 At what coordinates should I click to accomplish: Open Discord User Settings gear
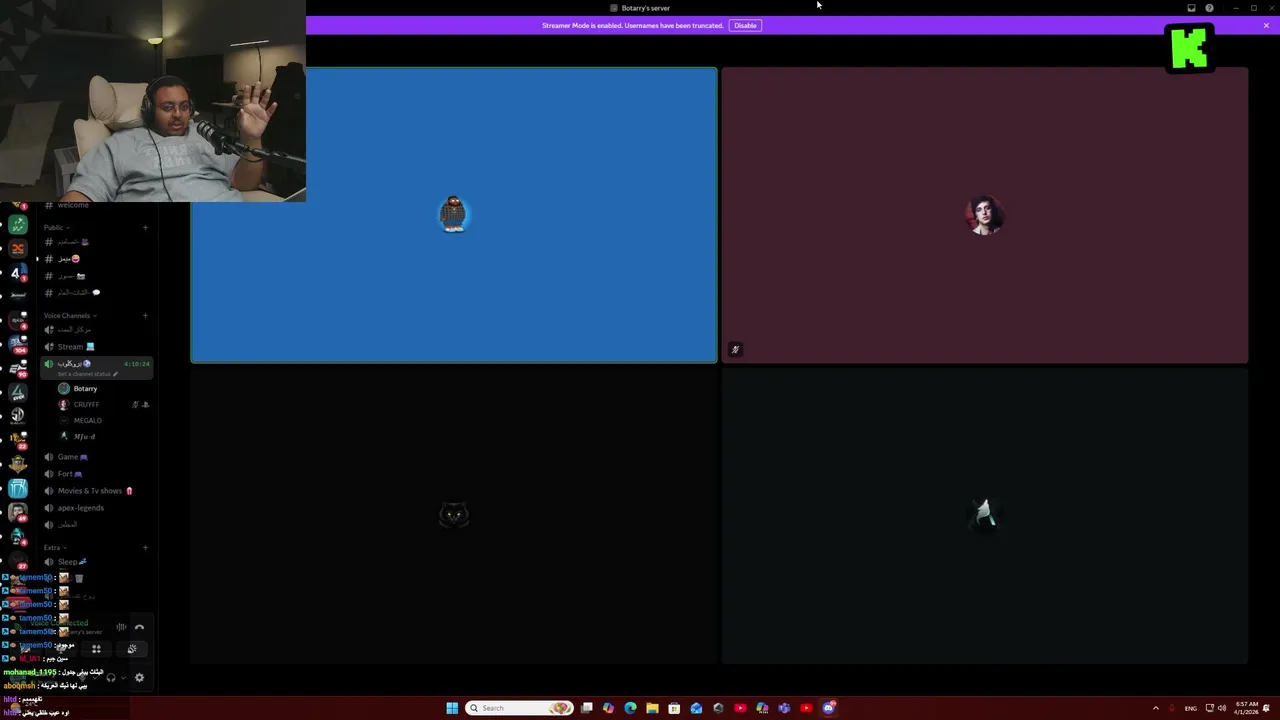pos(139,678)
